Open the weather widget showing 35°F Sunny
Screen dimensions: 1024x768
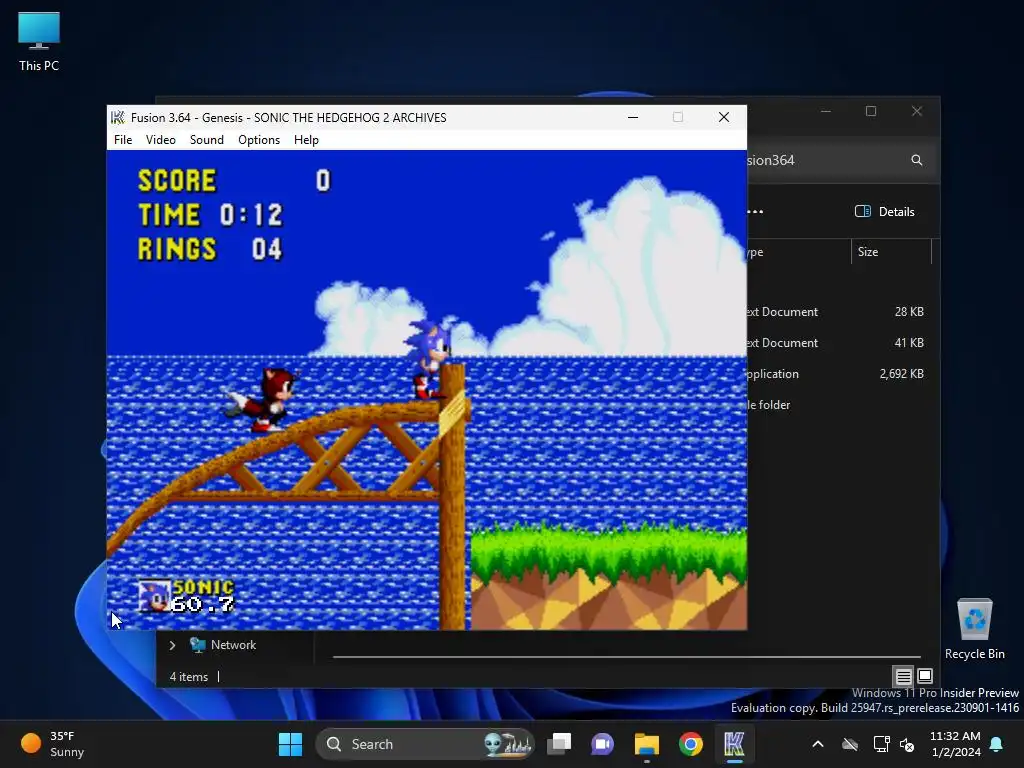(x=52, y=744)
